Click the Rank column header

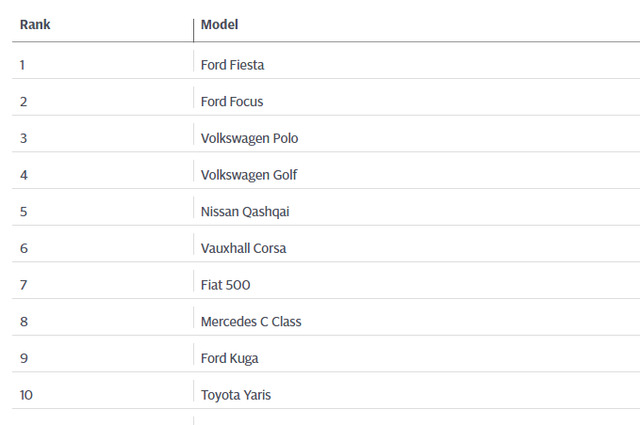35,25
